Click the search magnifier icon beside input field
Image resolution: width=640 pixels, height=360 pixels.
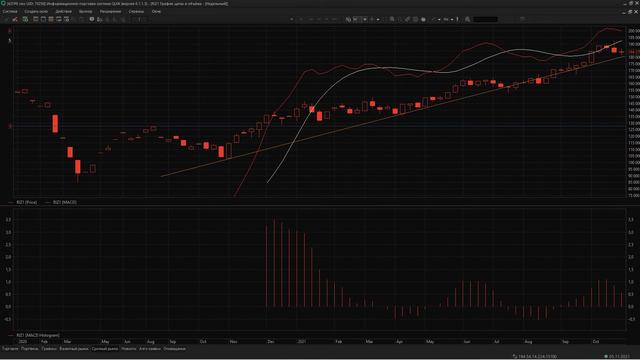coord(468,19)
